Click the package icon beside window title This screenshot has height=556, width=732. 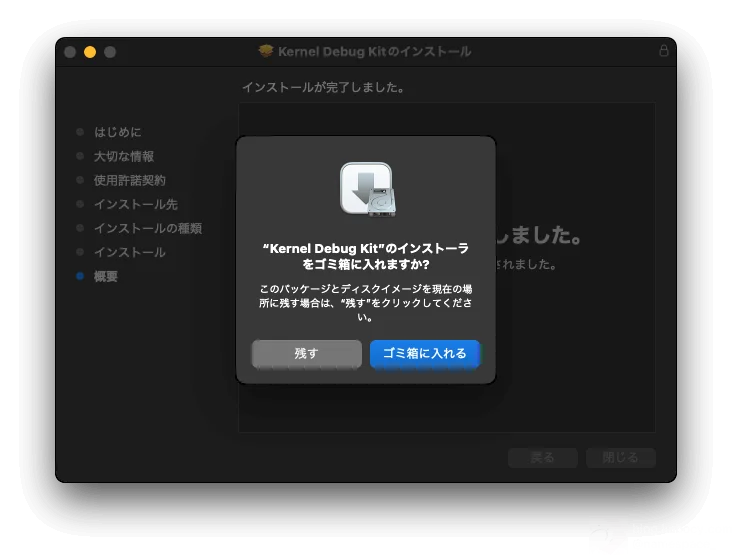coord(266,51)
